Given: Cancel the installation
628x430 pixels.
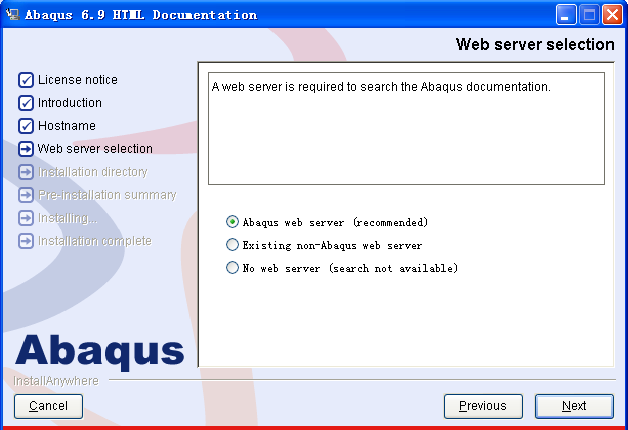Looking at the screenshot, I should tap(48, 406).
